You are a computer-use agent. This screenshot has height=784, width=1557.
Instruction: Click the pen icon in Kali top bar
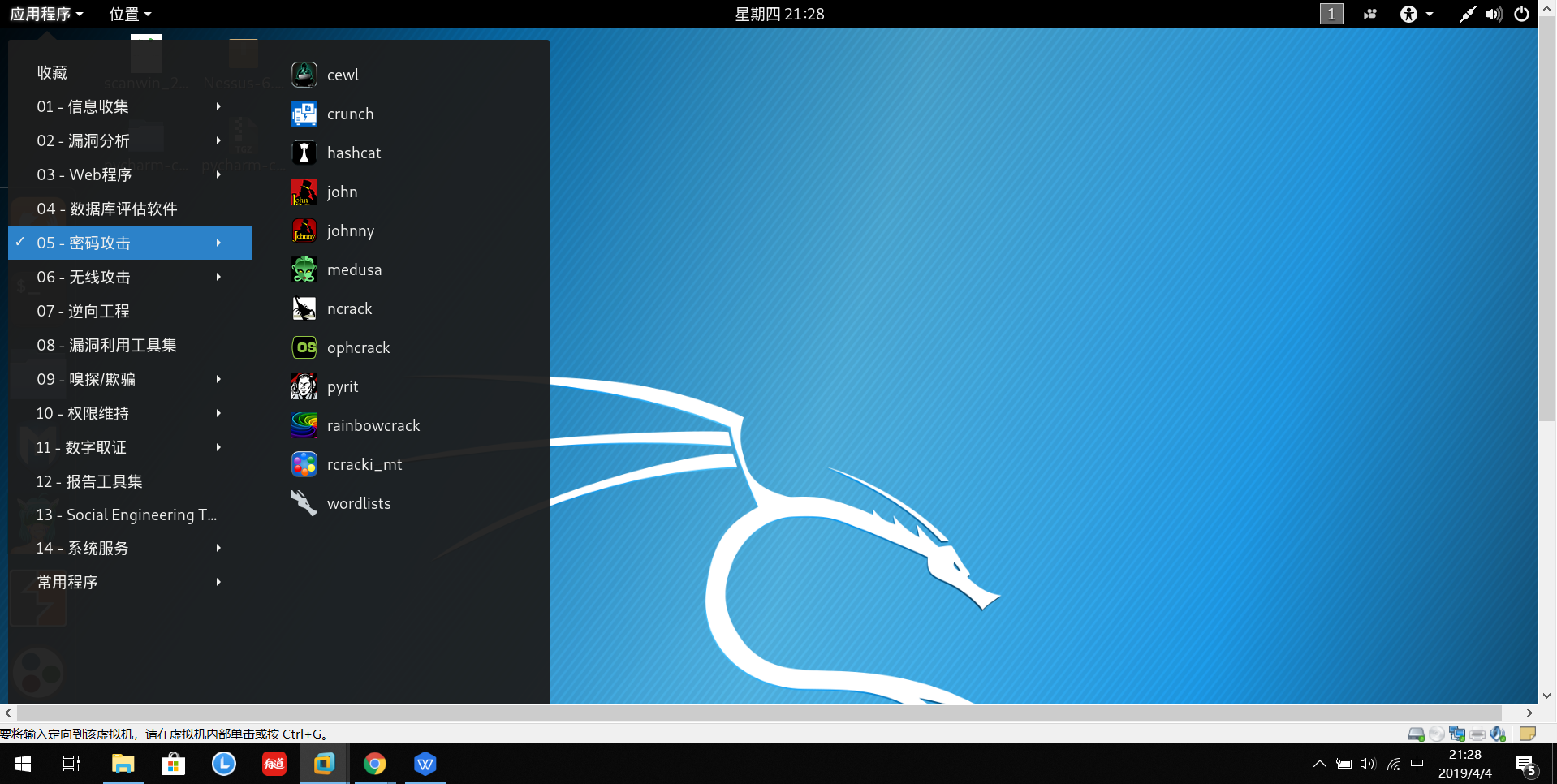click(1467, 14)
